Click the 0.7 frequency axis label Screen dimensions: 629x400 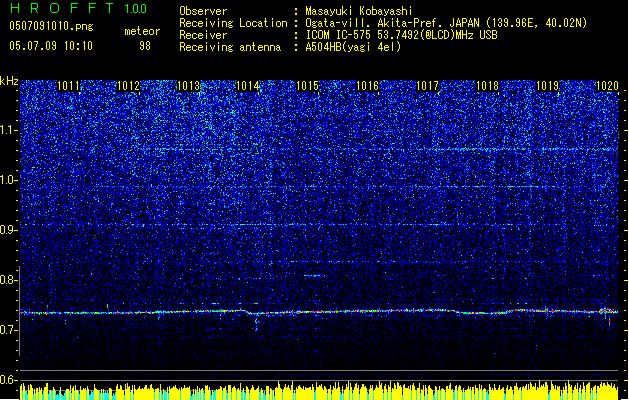pyautogui.click(x=8, y=330)
